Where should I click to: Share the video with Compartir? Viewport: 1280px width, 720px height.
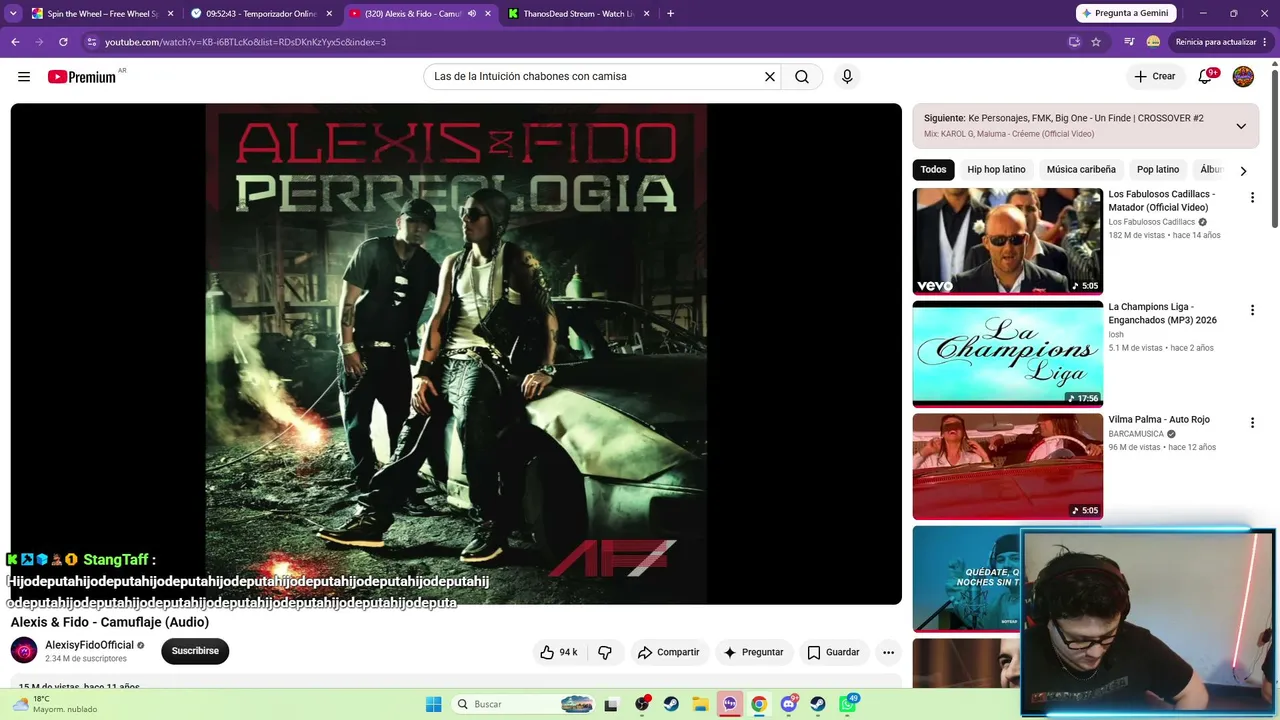[668, 652]
